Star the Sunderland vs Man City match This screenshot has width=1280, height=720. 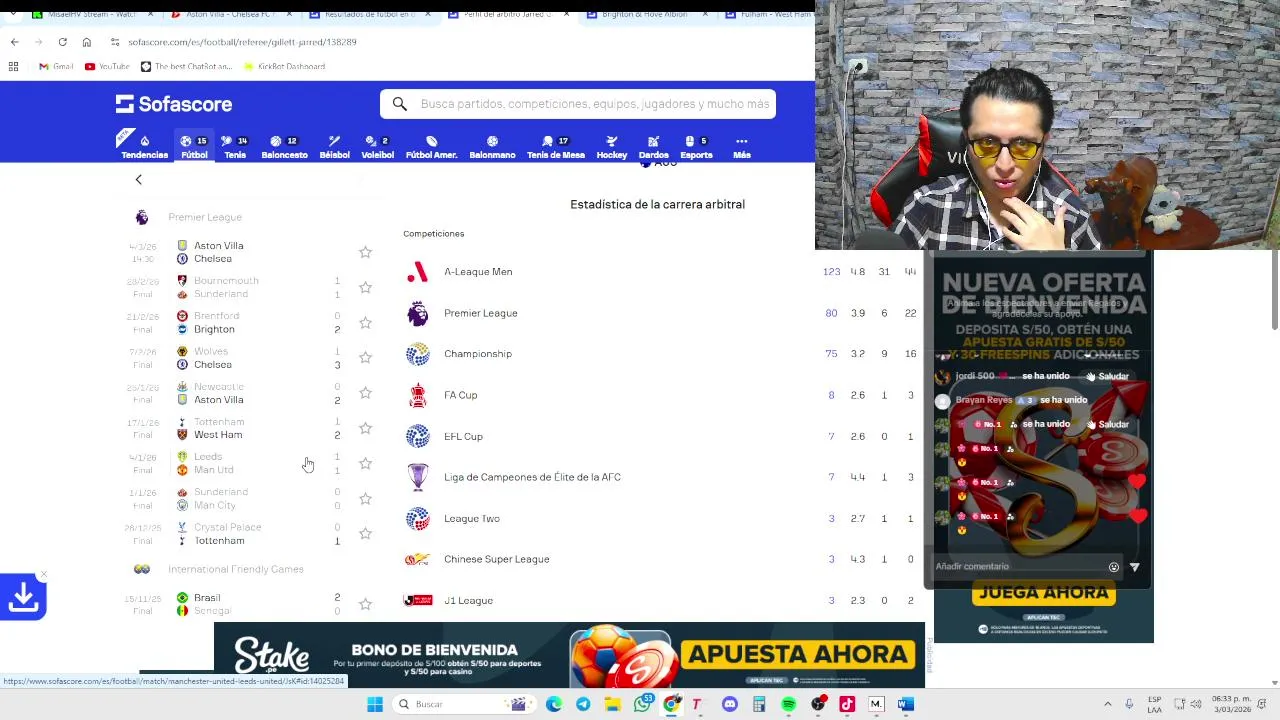click(365, 498)
